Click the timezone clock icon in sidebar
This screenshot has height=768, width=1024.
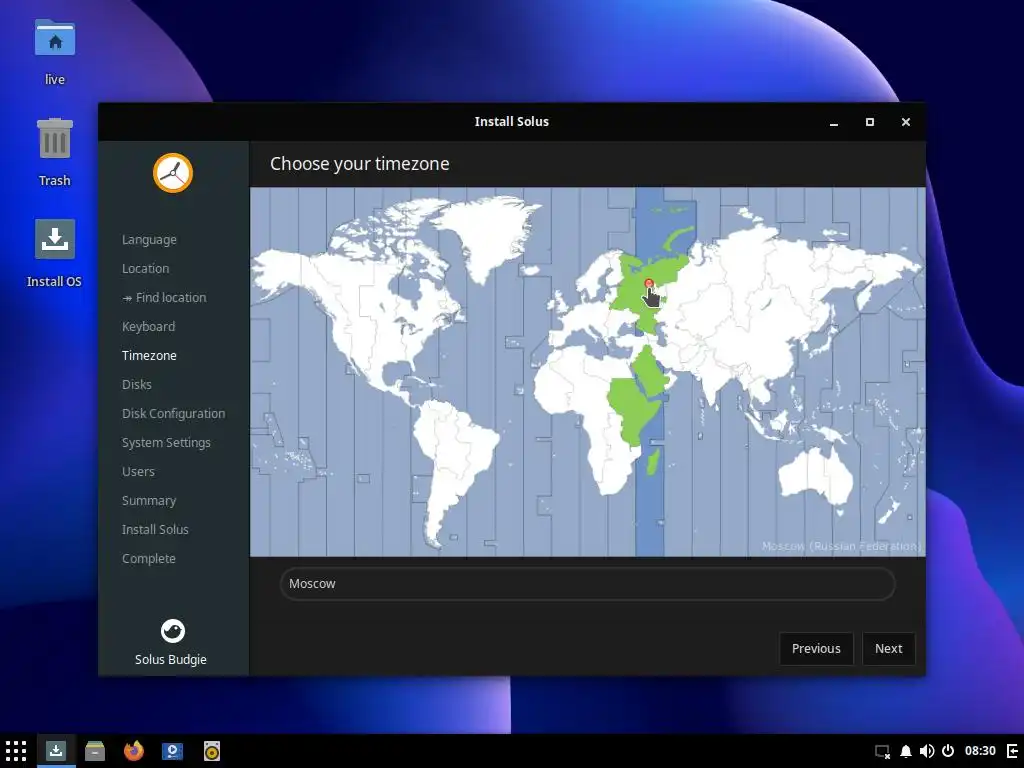pos(173,173)
